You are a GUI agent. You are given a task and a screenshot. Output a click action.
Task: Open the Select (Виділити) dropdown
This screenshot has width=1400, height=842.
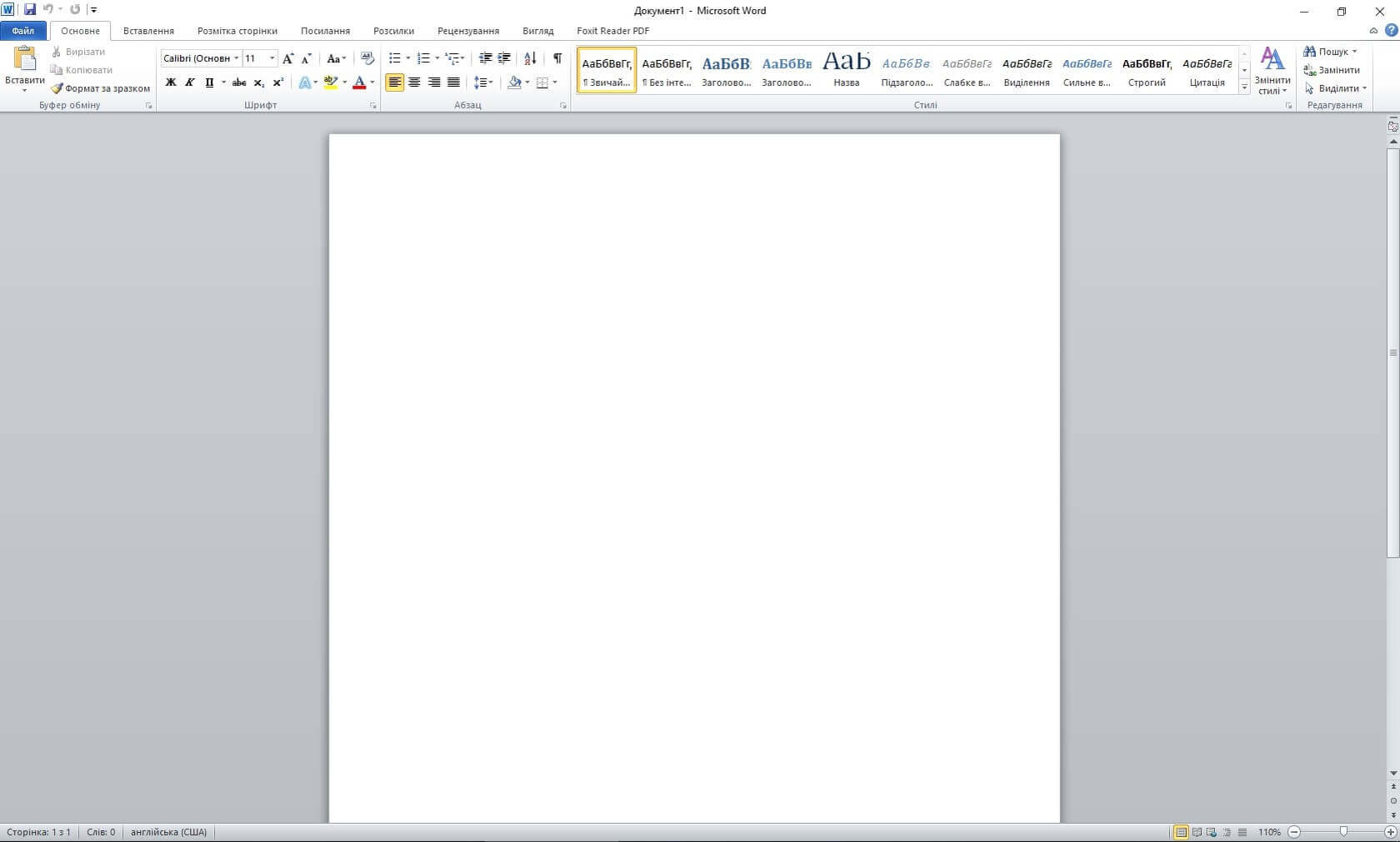coord(1336,88)
